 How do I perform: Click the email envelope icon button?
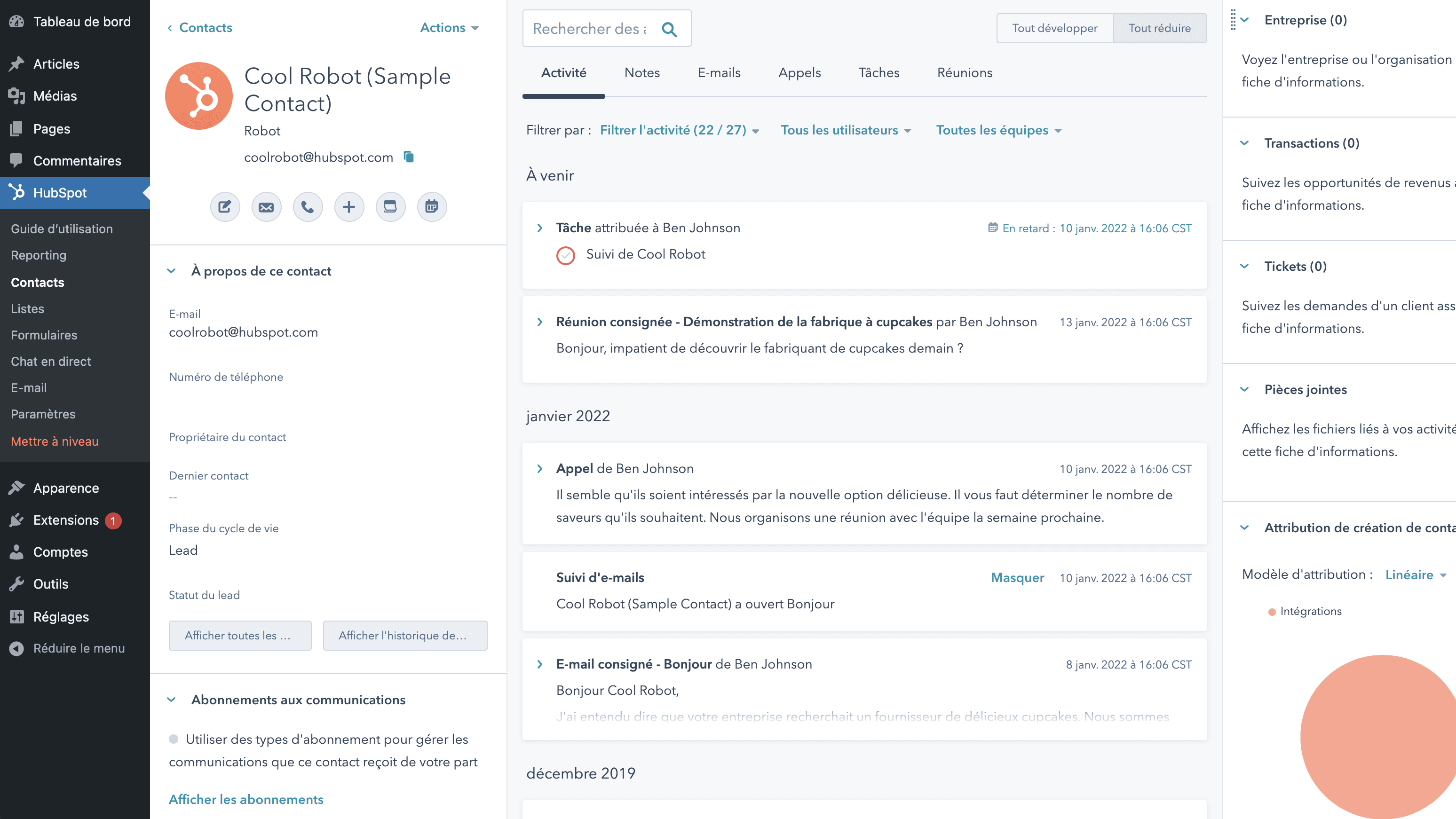(x=266, y=207)
